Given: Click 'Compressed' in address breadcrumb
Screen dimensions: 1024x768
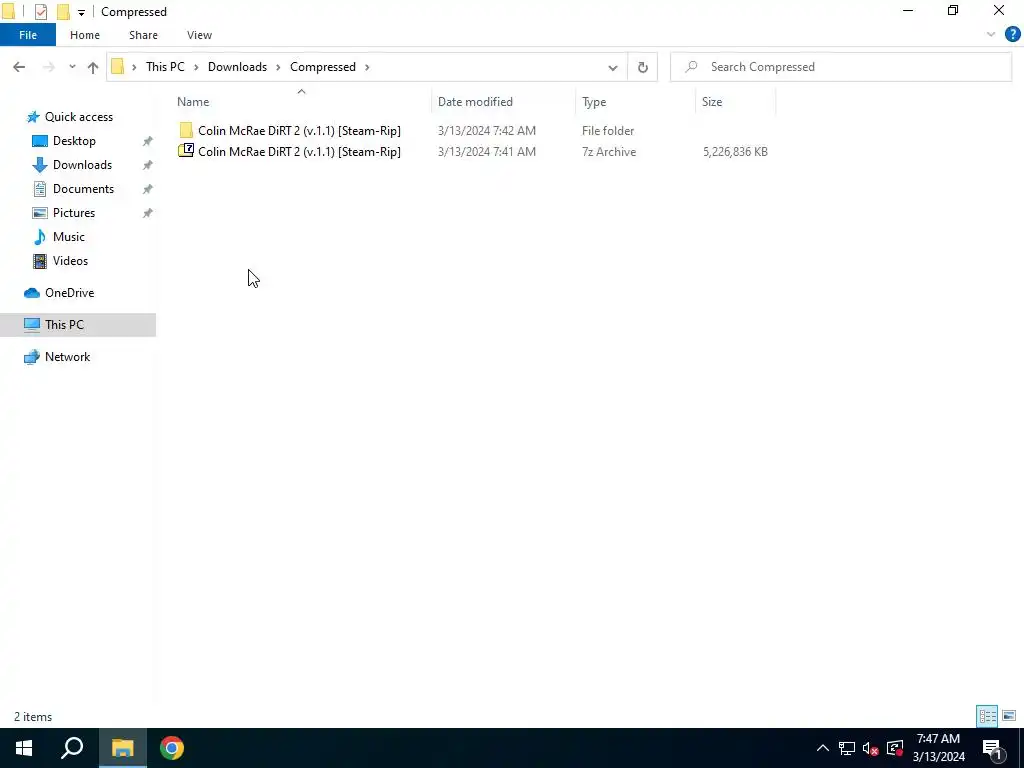Looking at the screenshot, I should 323,67.
